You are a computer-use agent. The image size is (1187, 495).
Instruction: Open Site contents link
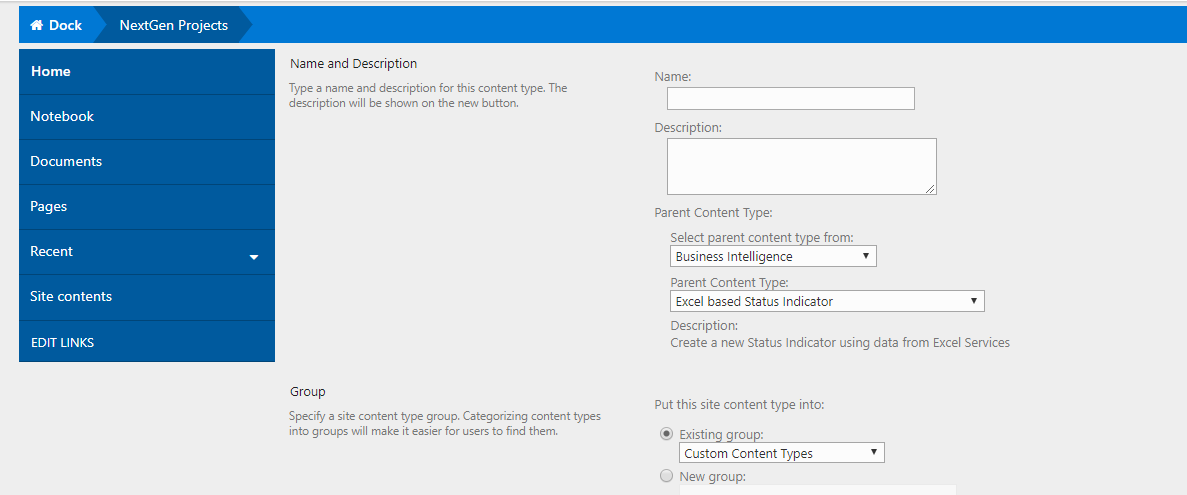coord(147,297)
